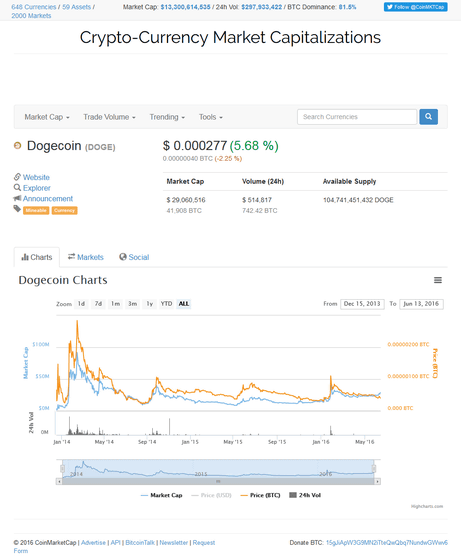The image size is (461, 560).
Task: Open the Explorer link
Action: 37,188
